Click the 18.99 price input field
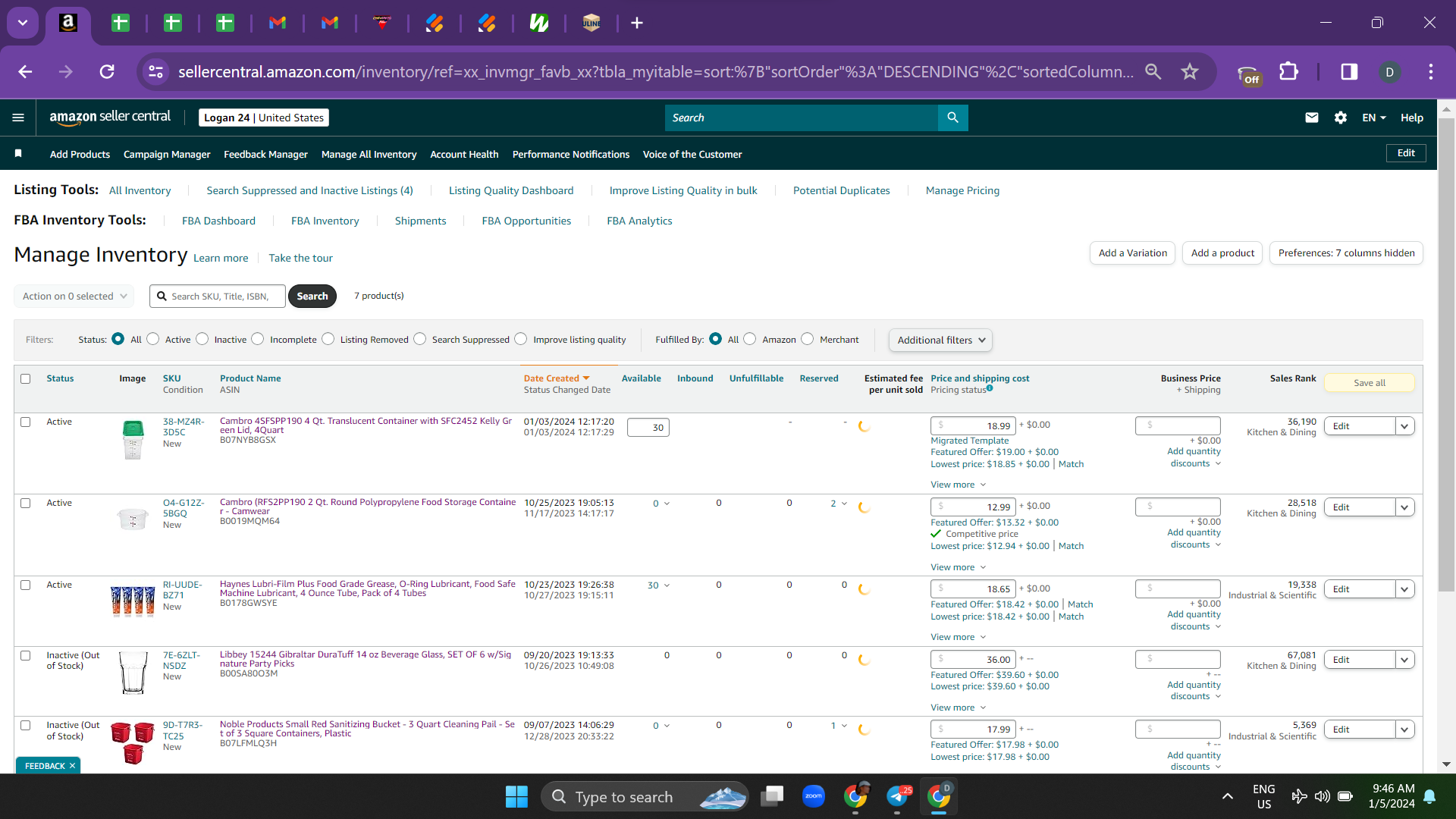Viewport: 1456px width, 819px height. point(973,426)
